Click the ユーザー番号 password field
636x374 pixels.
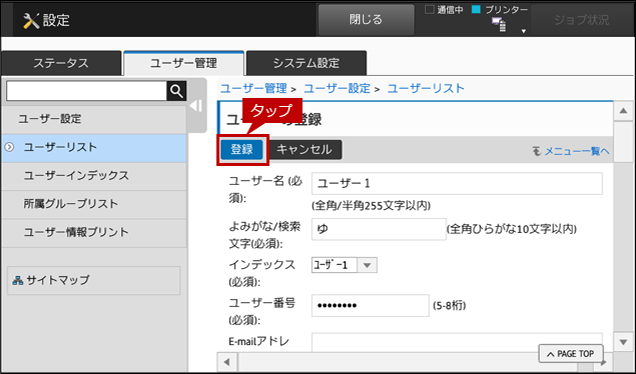(370, 305)
